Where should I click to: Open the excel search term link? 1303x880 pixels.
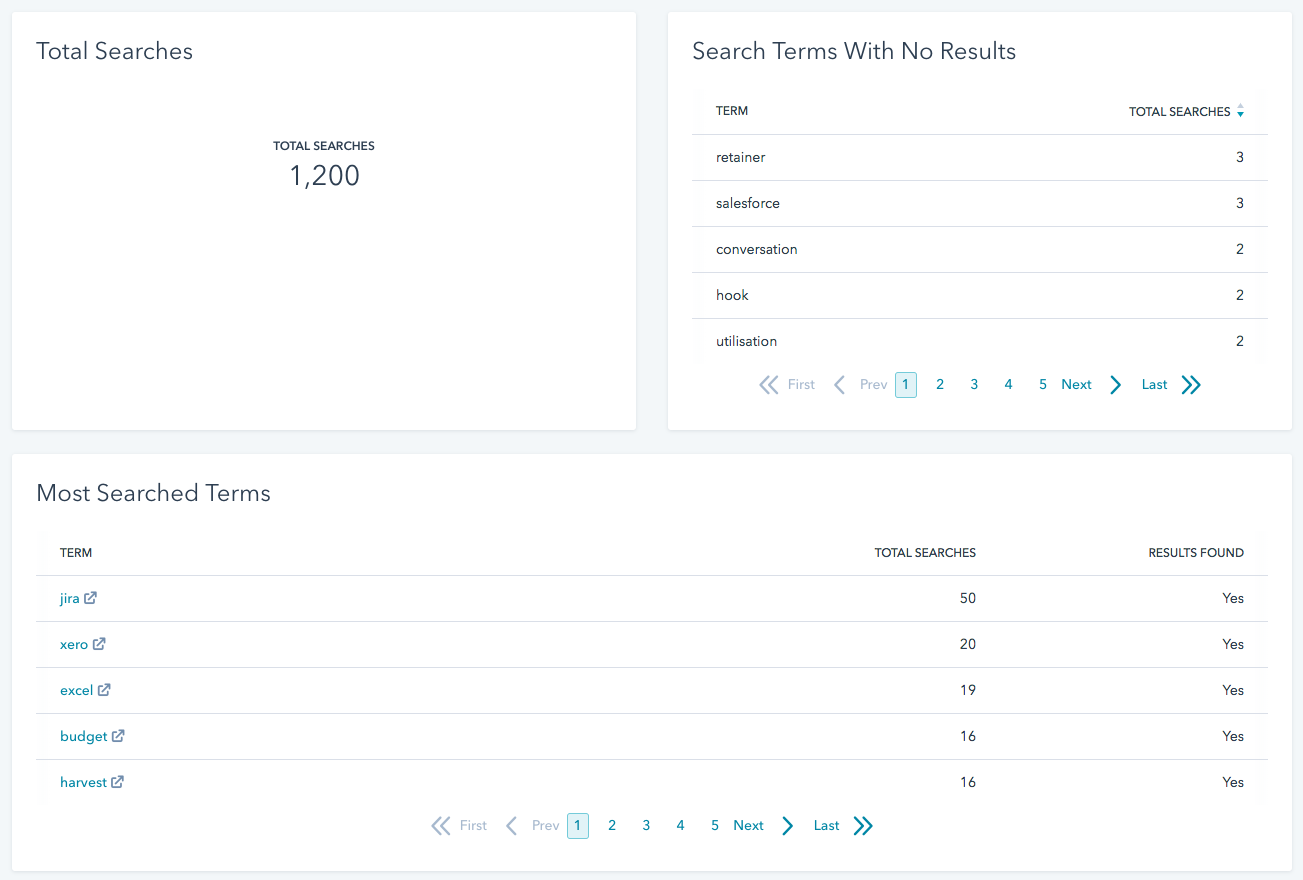[x=76, y=691]
